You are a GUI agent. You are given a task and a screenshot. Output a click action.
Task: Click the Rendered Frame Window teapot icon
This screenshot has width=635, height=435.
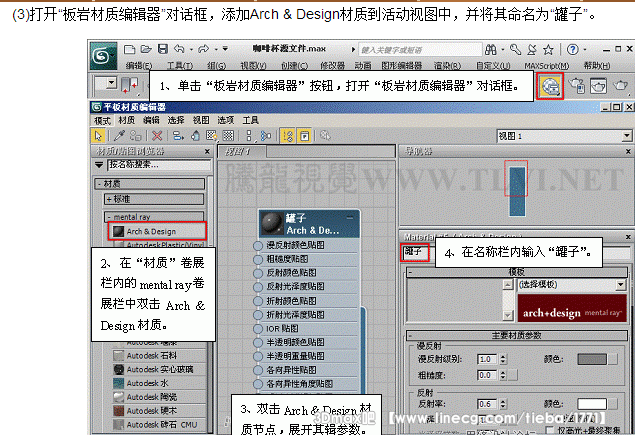pyautogui.click(x=598, y=85)
